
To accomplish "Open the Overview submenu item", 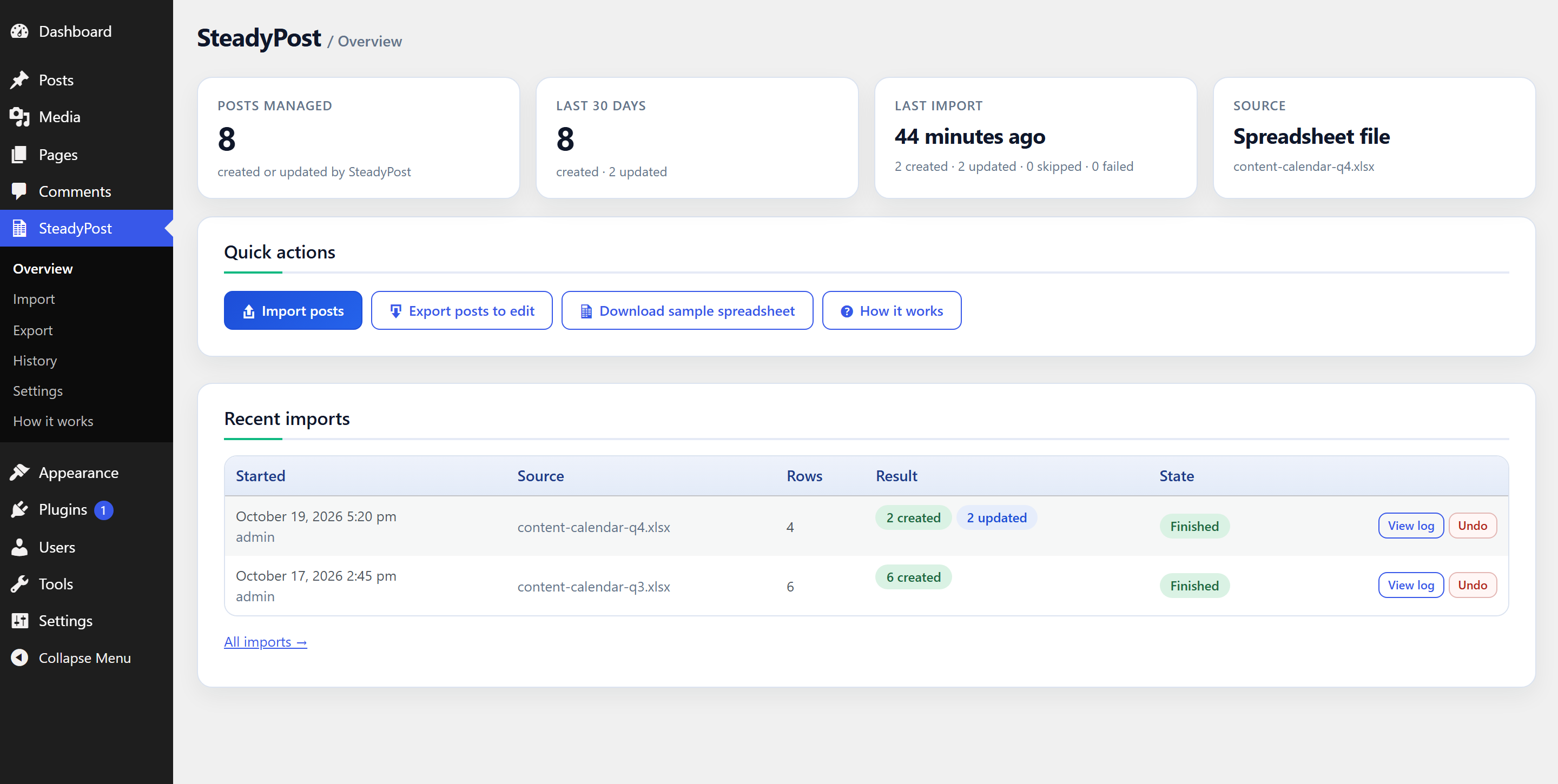I will click(43, 269).
